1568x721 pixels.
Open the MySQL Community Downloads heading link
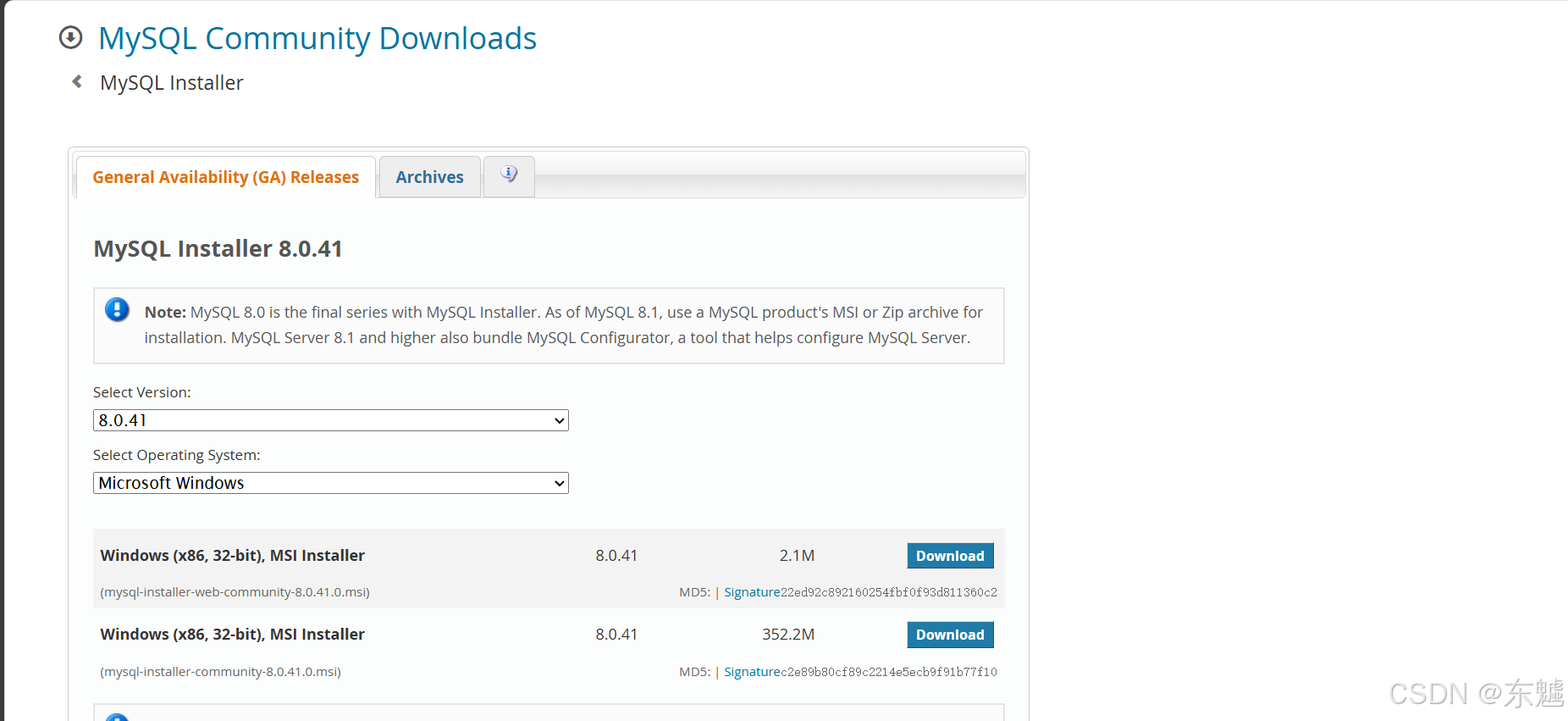pos(317,38)
